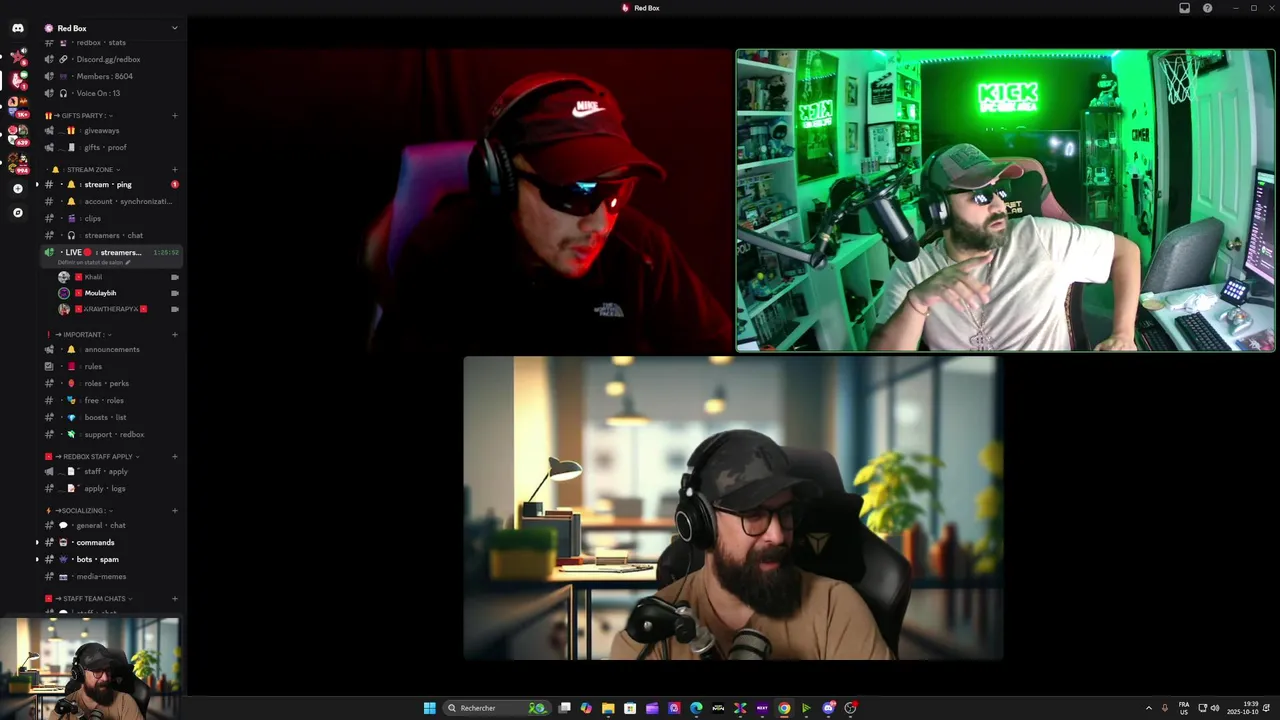Open Task View from the taskbar

click(564, 708)
